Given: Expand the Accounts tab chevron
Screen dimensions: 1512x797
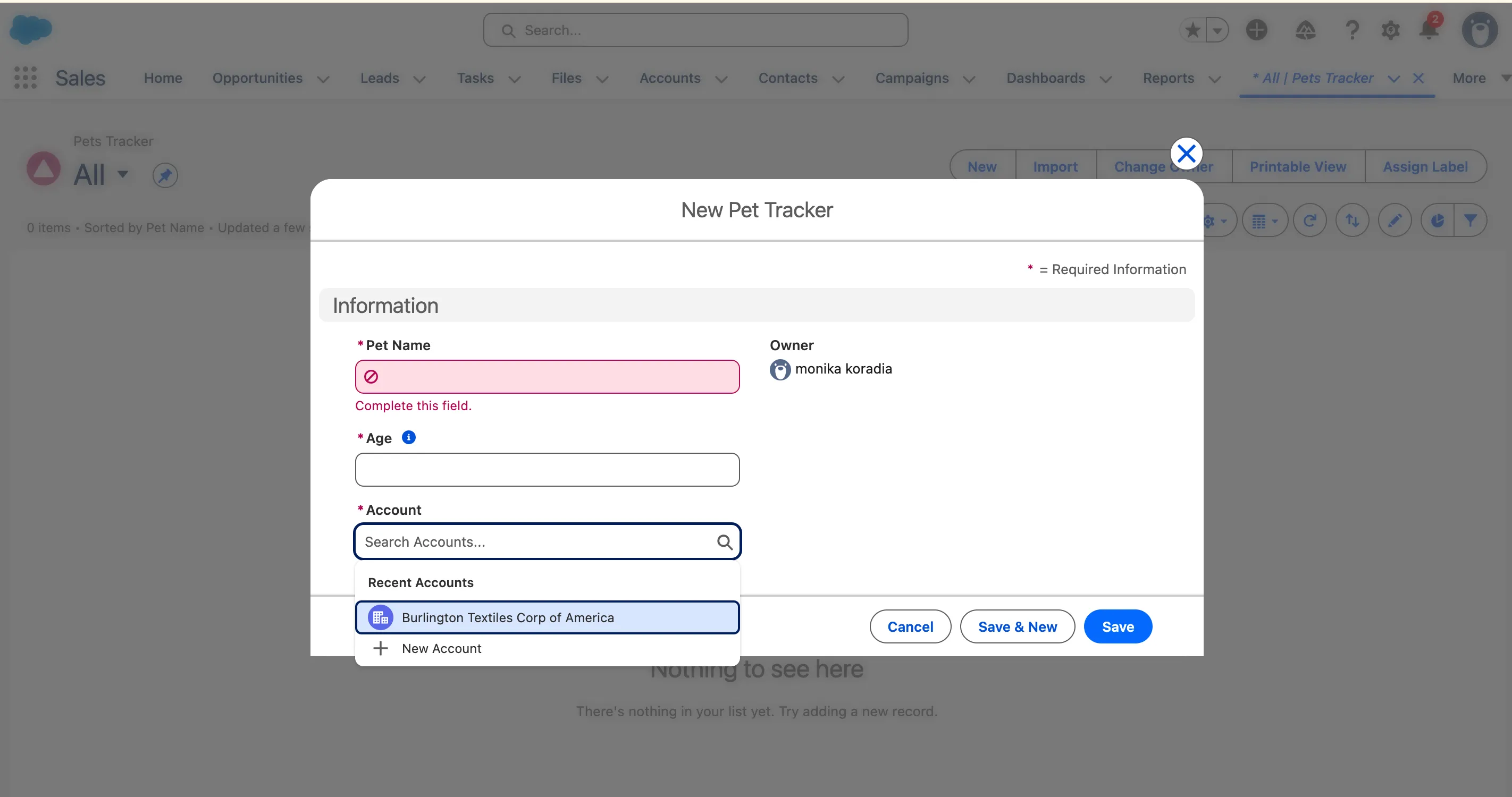Looking at the screenshot, I should pyautogui.click(x=721, y=79).
